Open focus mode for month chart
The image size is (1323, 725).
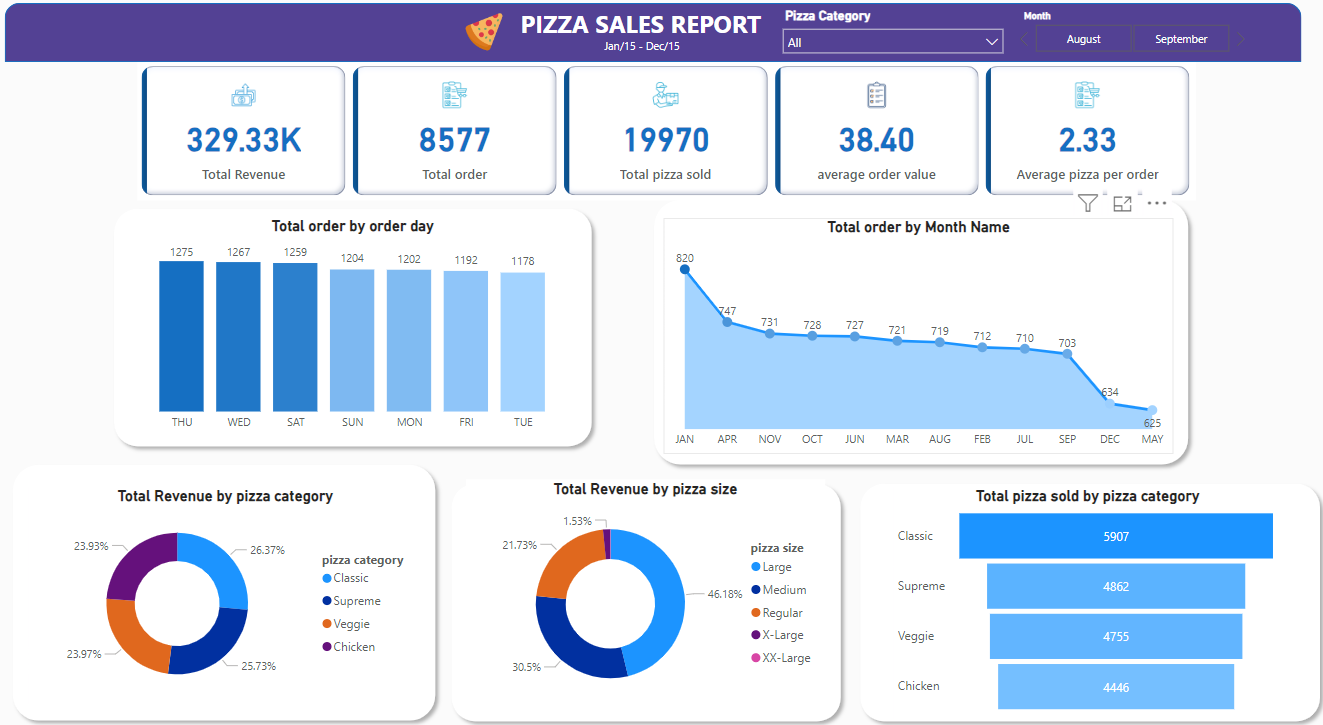[1122, 204]
